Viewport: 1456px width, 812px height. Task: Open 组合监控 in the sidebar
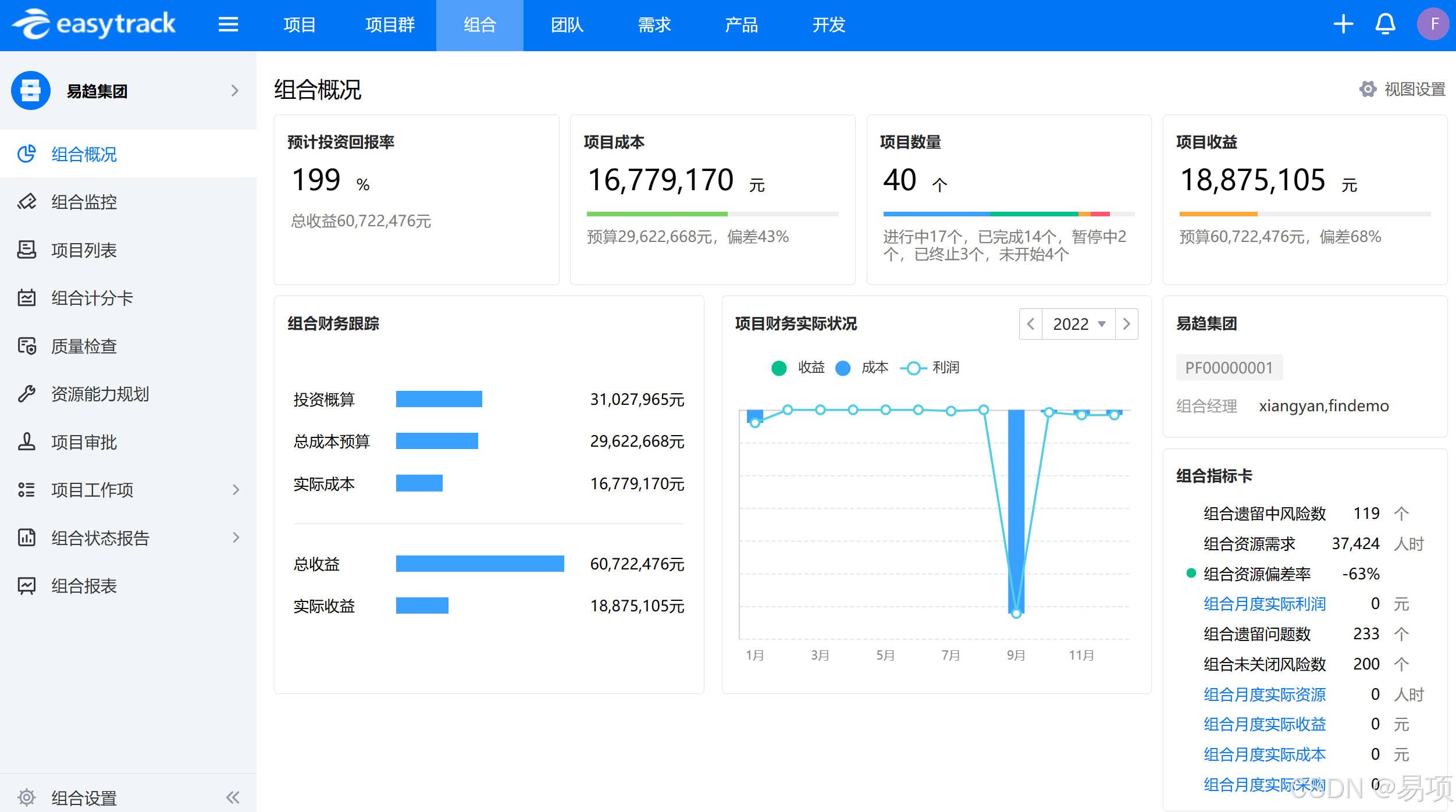pos(84,202)
